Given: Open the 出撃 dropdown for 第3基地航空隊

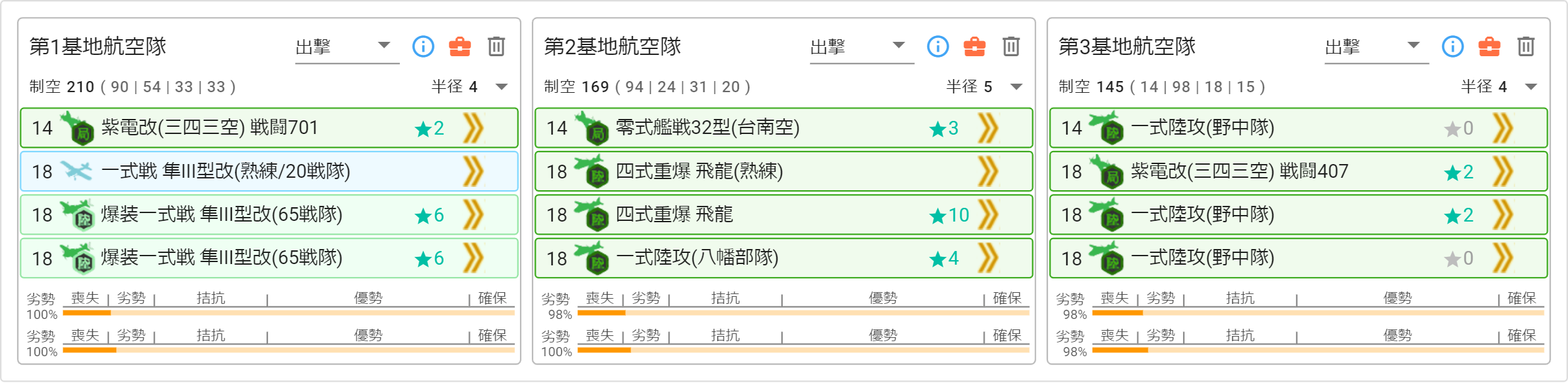Looking at the screenshot, I should [x=1377, y=47].
